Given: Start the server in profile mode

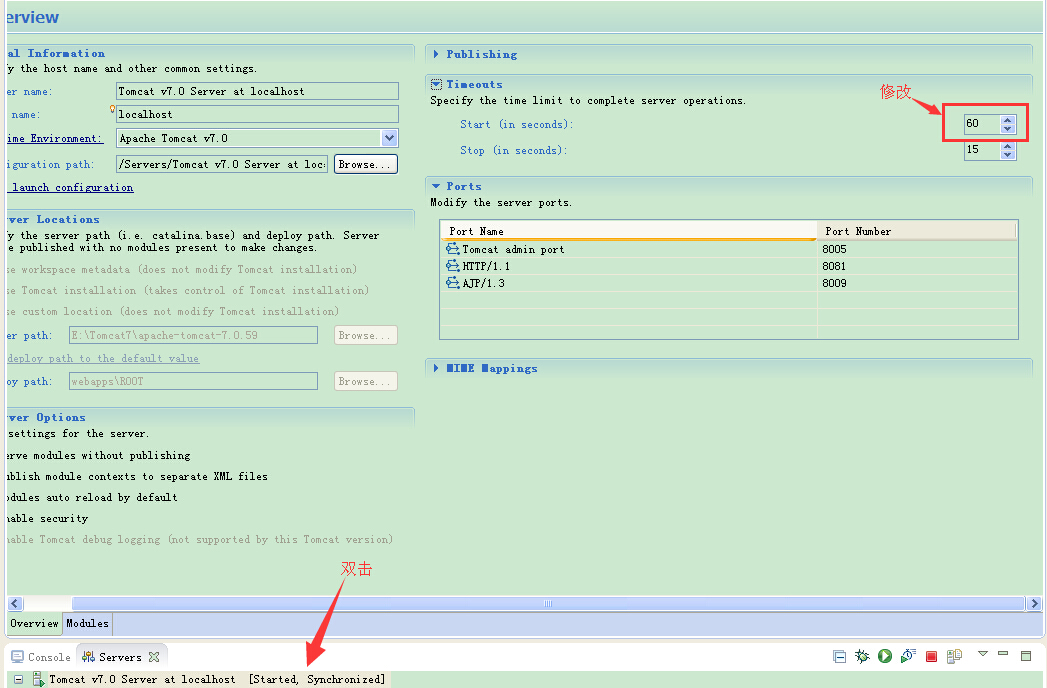Looking at the screenshot, I should coord(907,657).
